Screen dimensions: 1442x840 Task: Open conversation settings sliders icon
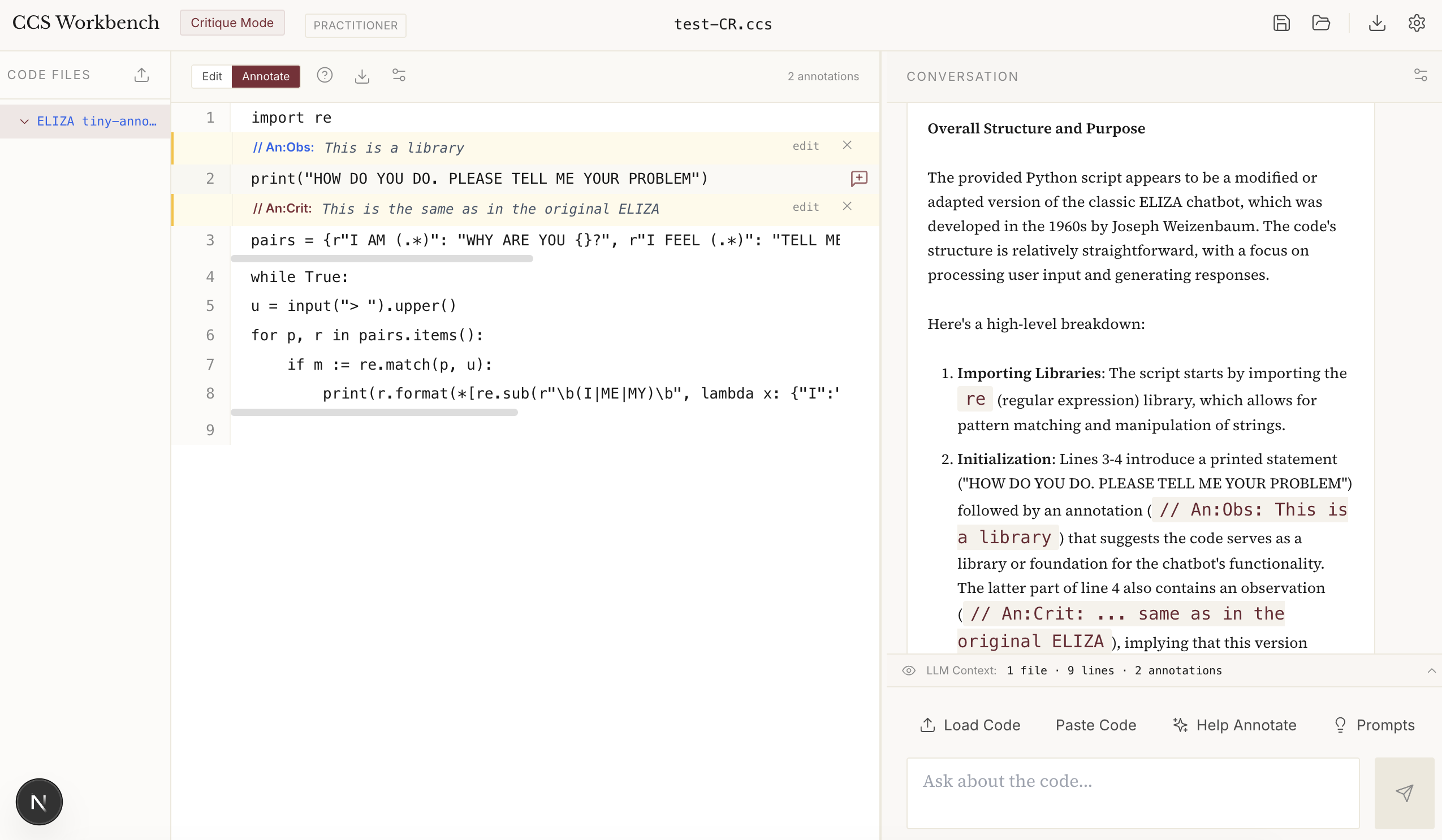pos(1421,76)
